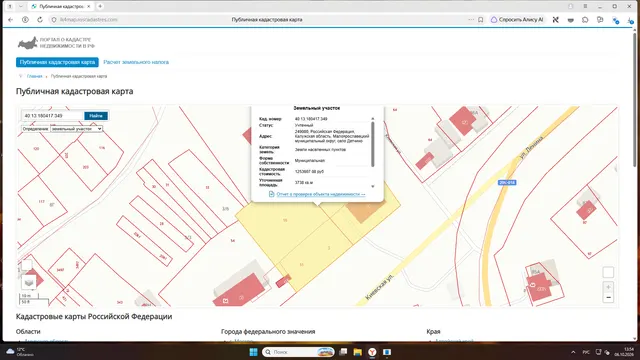Click the taskbar search box Поиск
This screenshot has width=640, height=360.
pyautogui.click(x=298, y=352)
